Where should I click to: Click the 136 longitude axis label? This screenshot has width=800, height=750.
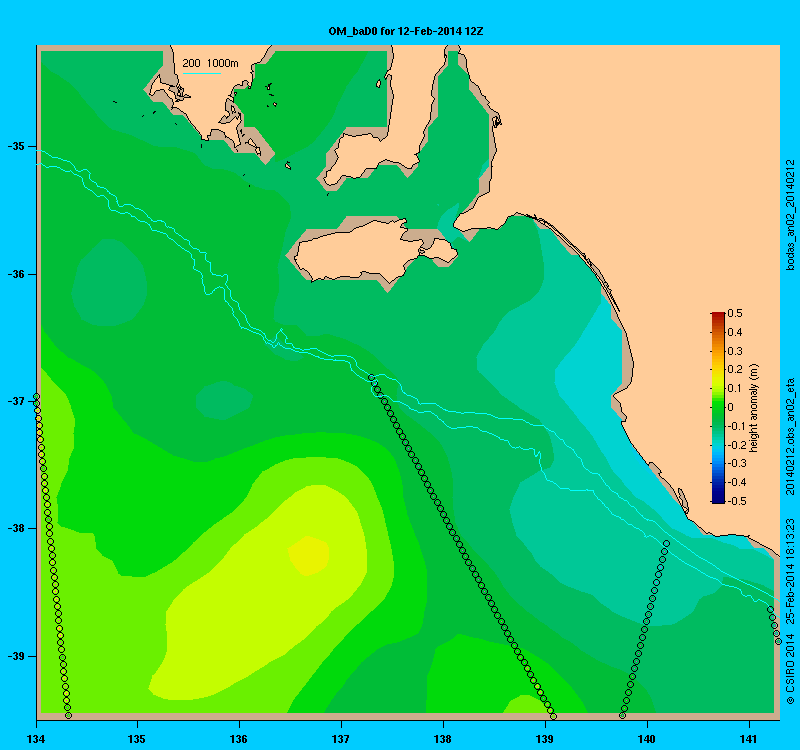click(239, 739)
